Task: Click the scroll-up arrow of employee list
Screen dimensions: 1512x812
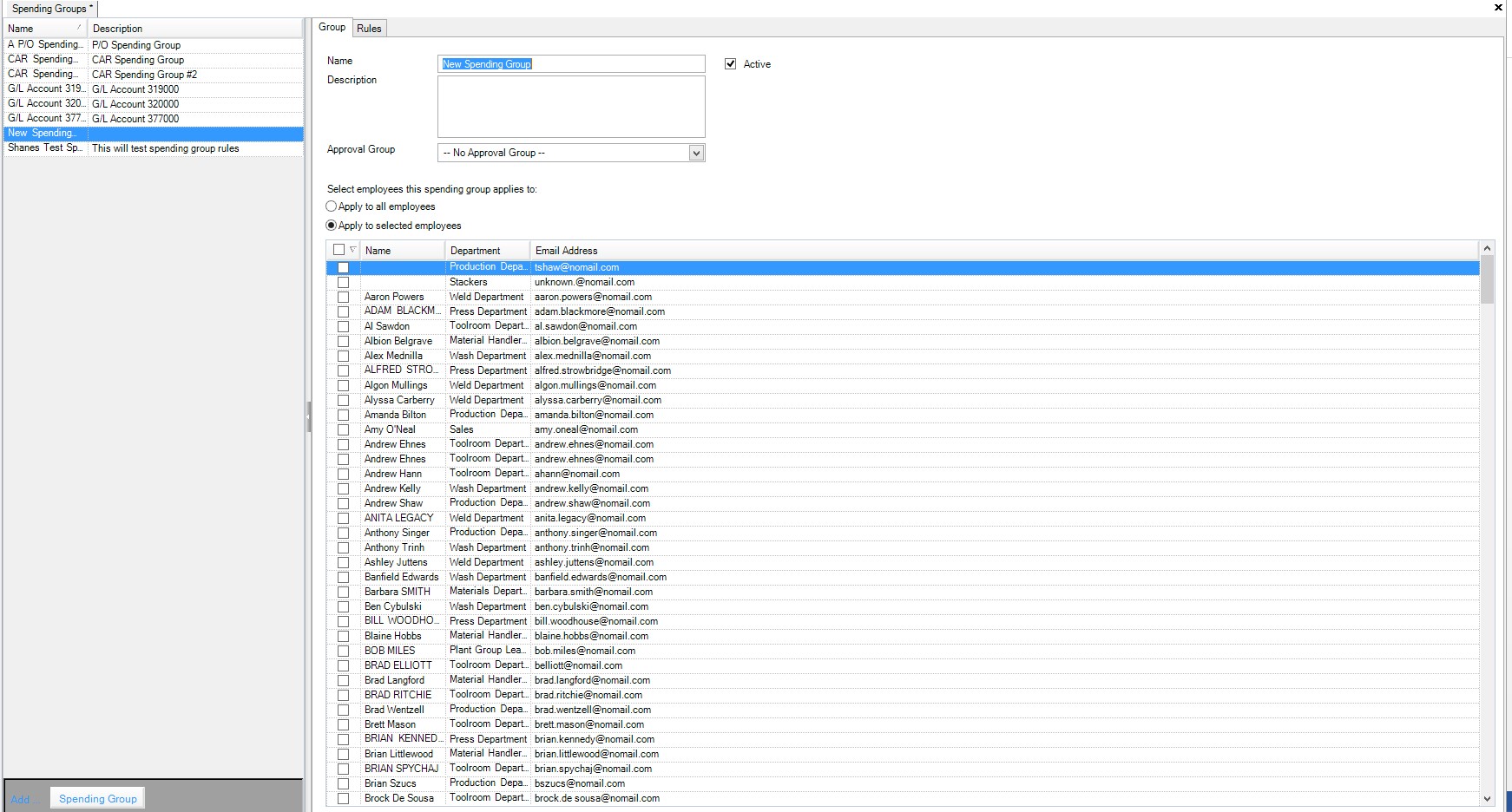Action: 1487,249
